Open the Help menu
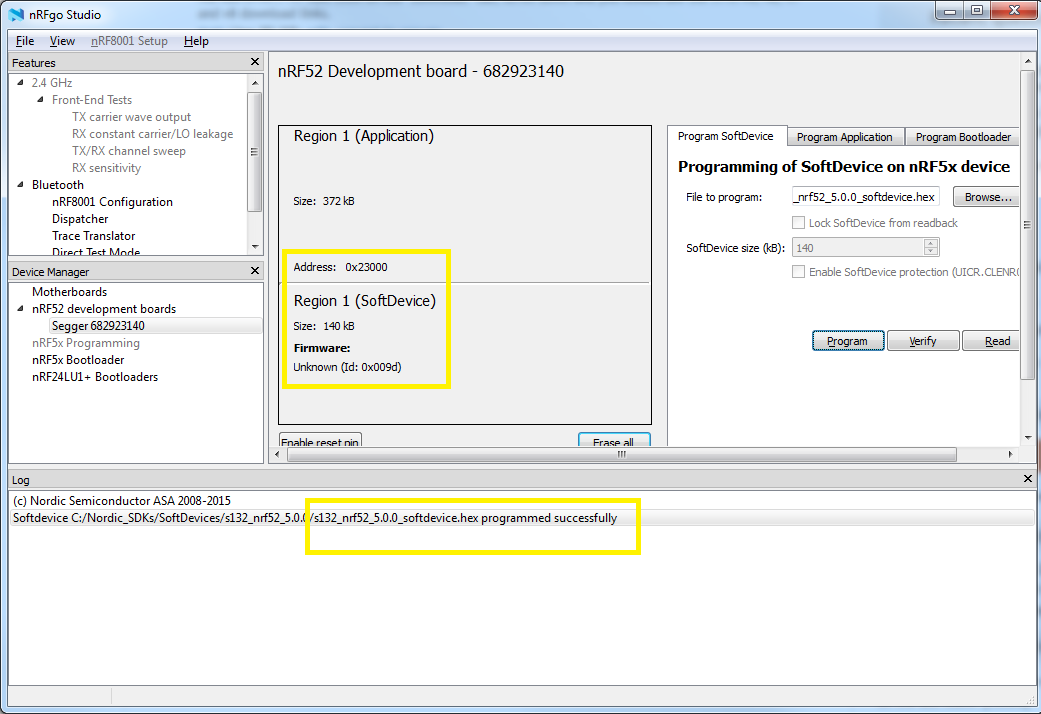1041x714 pixels. tap(196, 41)
